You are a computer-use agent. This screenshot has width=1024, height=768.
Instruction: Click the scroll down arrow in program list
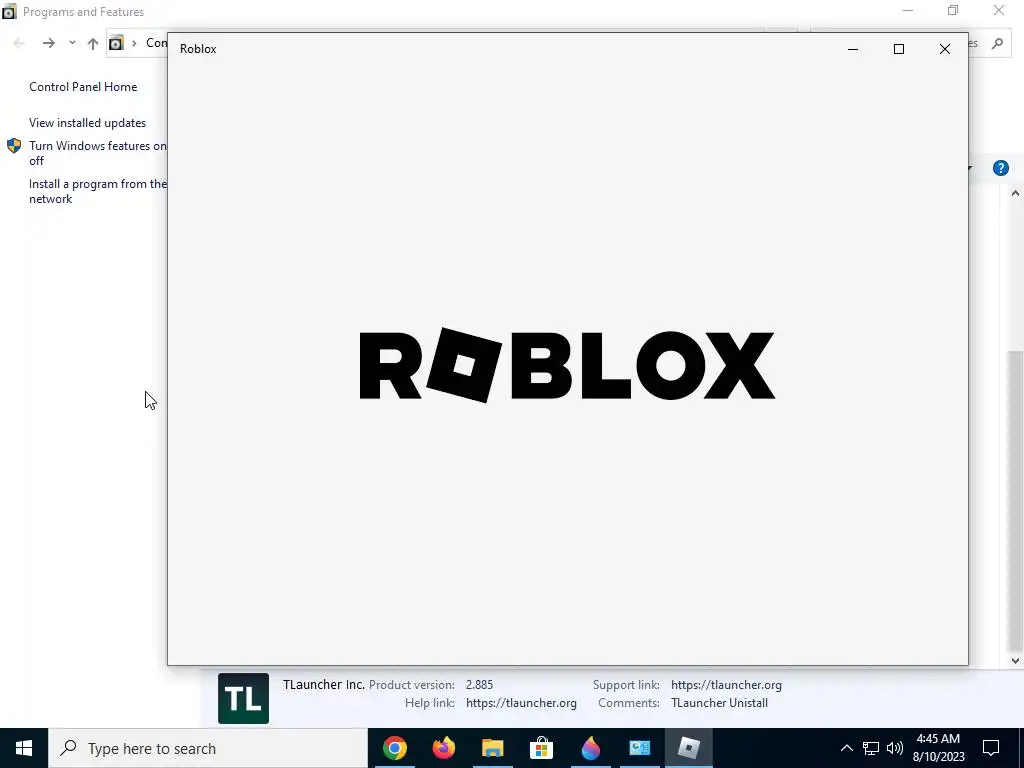click(x=1015, y=660)
